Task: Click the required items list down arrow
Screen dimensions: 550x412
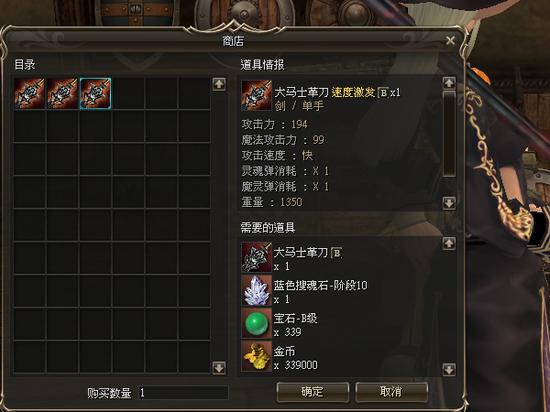Action: pyautogui.click(x=449, y=369)
